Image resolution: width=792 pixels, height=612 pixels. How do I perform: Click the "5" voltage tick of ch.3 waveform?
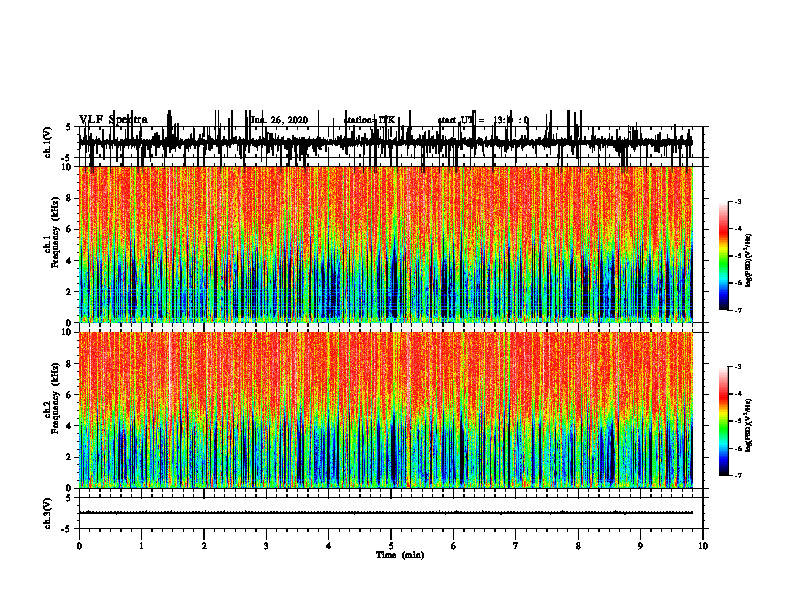coord(69,498)
